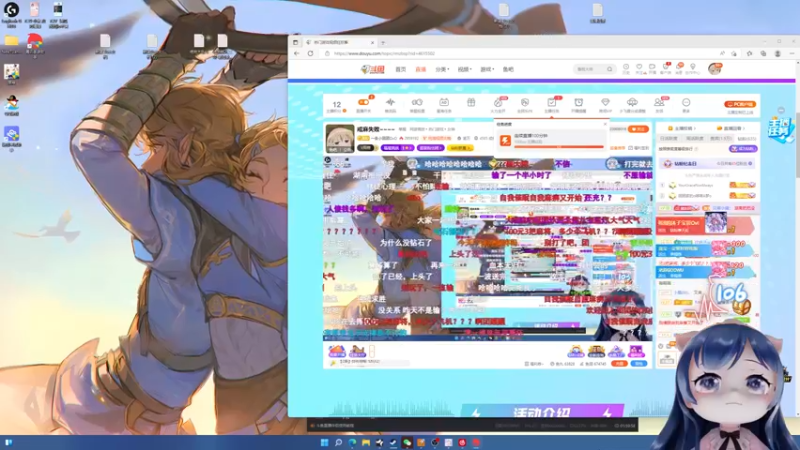Toggle the orange live-stream switch
The height and width of the screenshot is (450, 800).
click(363, 103)
